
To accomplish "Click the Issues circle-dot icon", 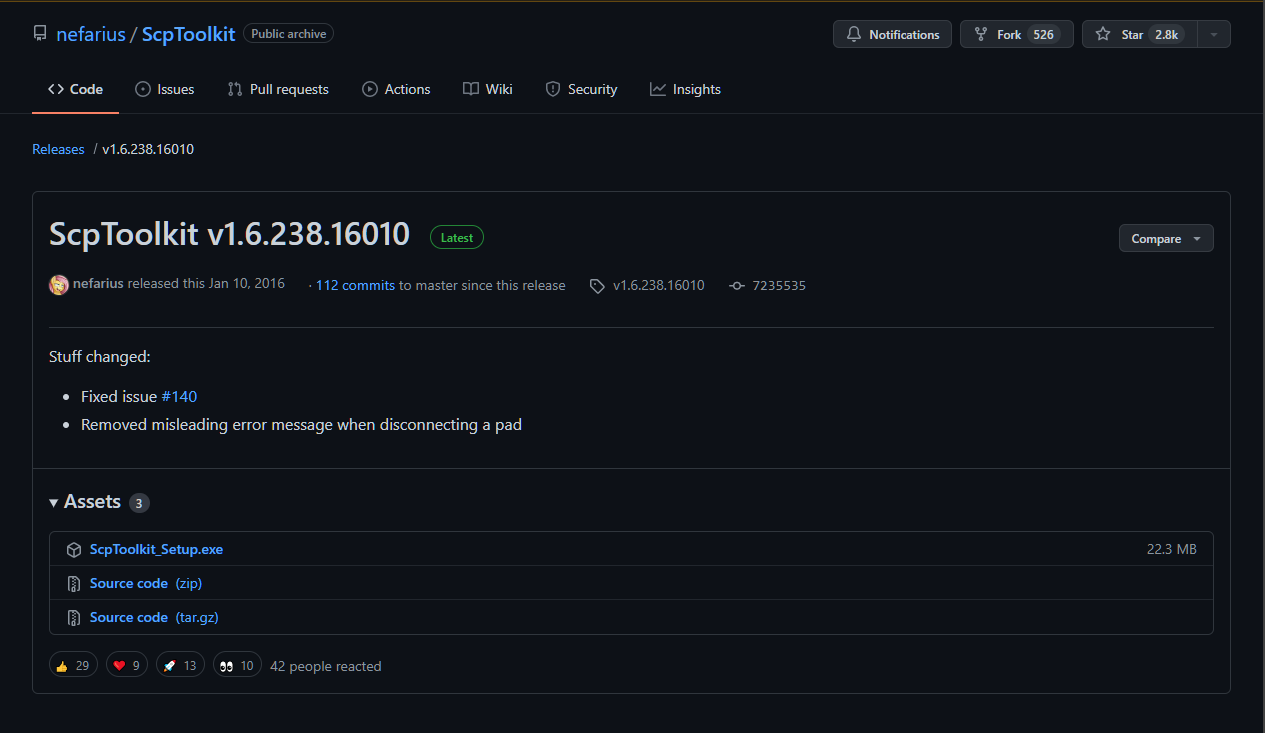I will (143, 89).
